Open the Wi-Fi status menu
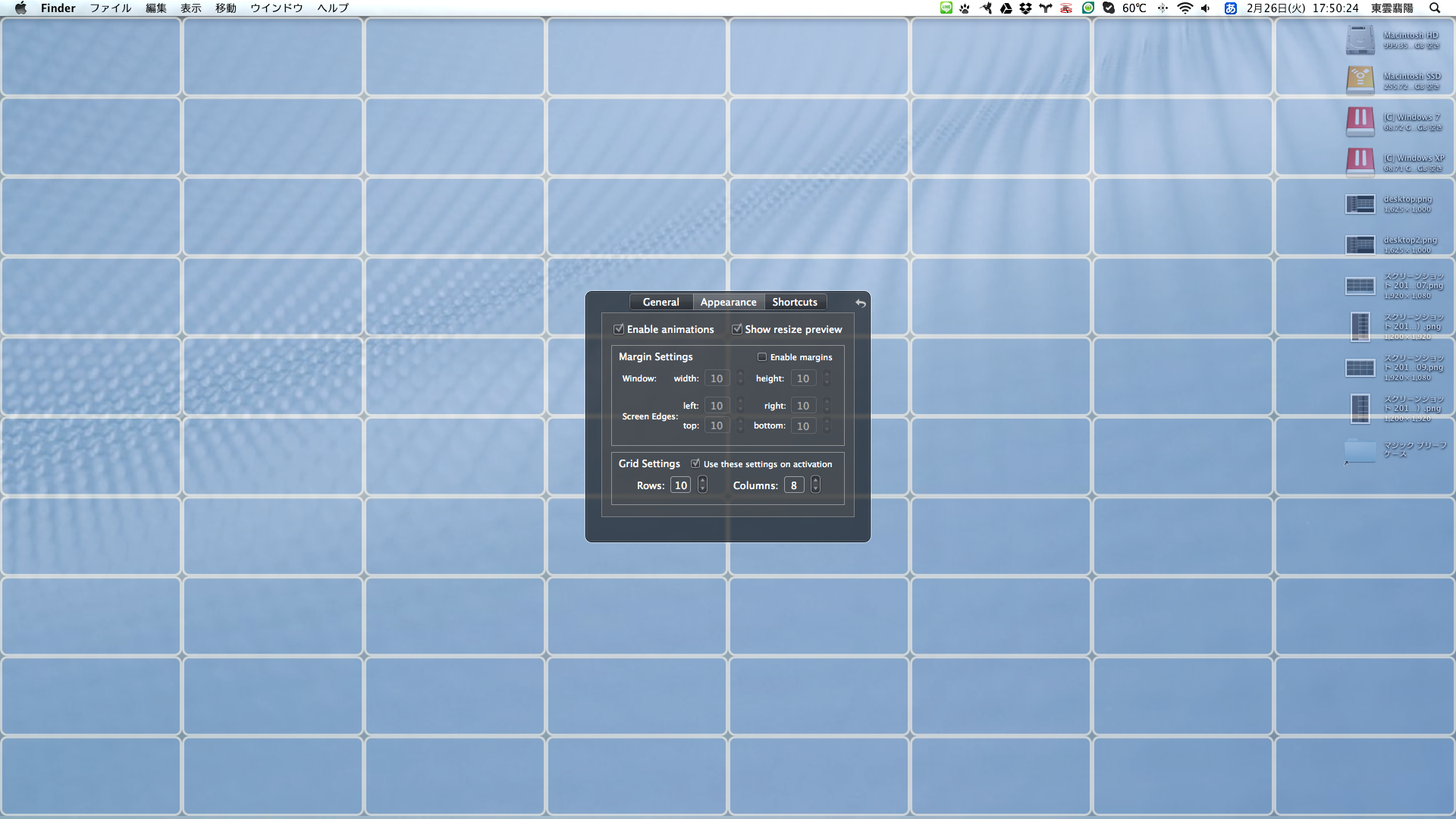This screenshot has height=819, width=1456. [1185, 8]
